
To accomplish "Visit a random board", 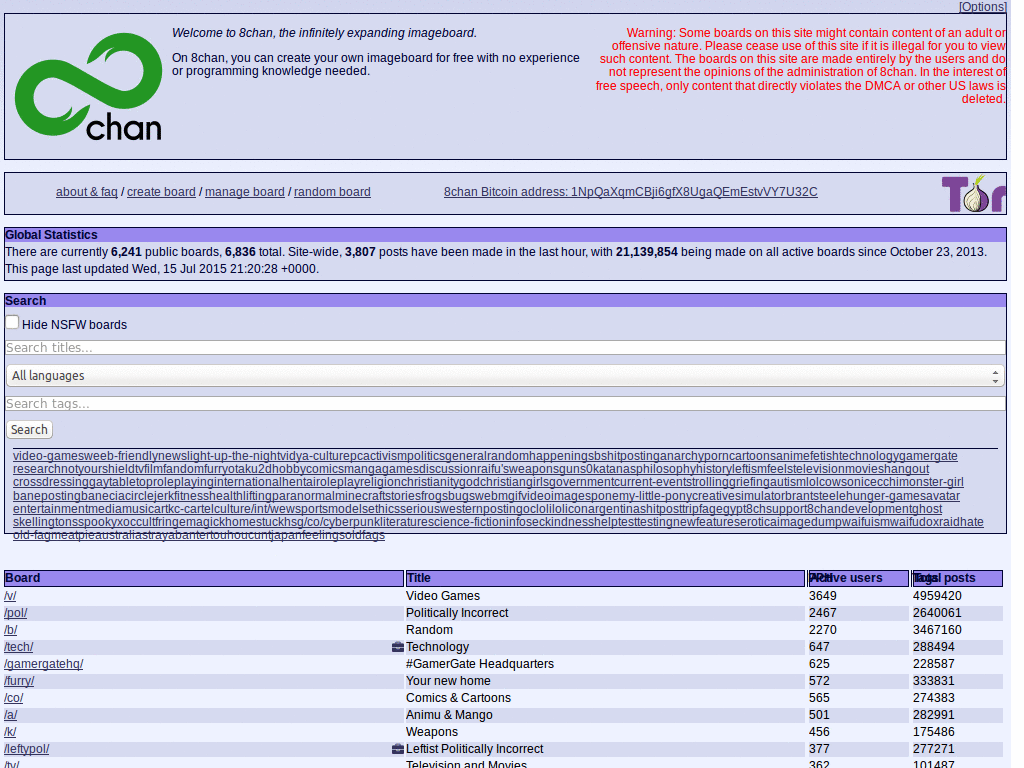I will [x=332, y=192].
